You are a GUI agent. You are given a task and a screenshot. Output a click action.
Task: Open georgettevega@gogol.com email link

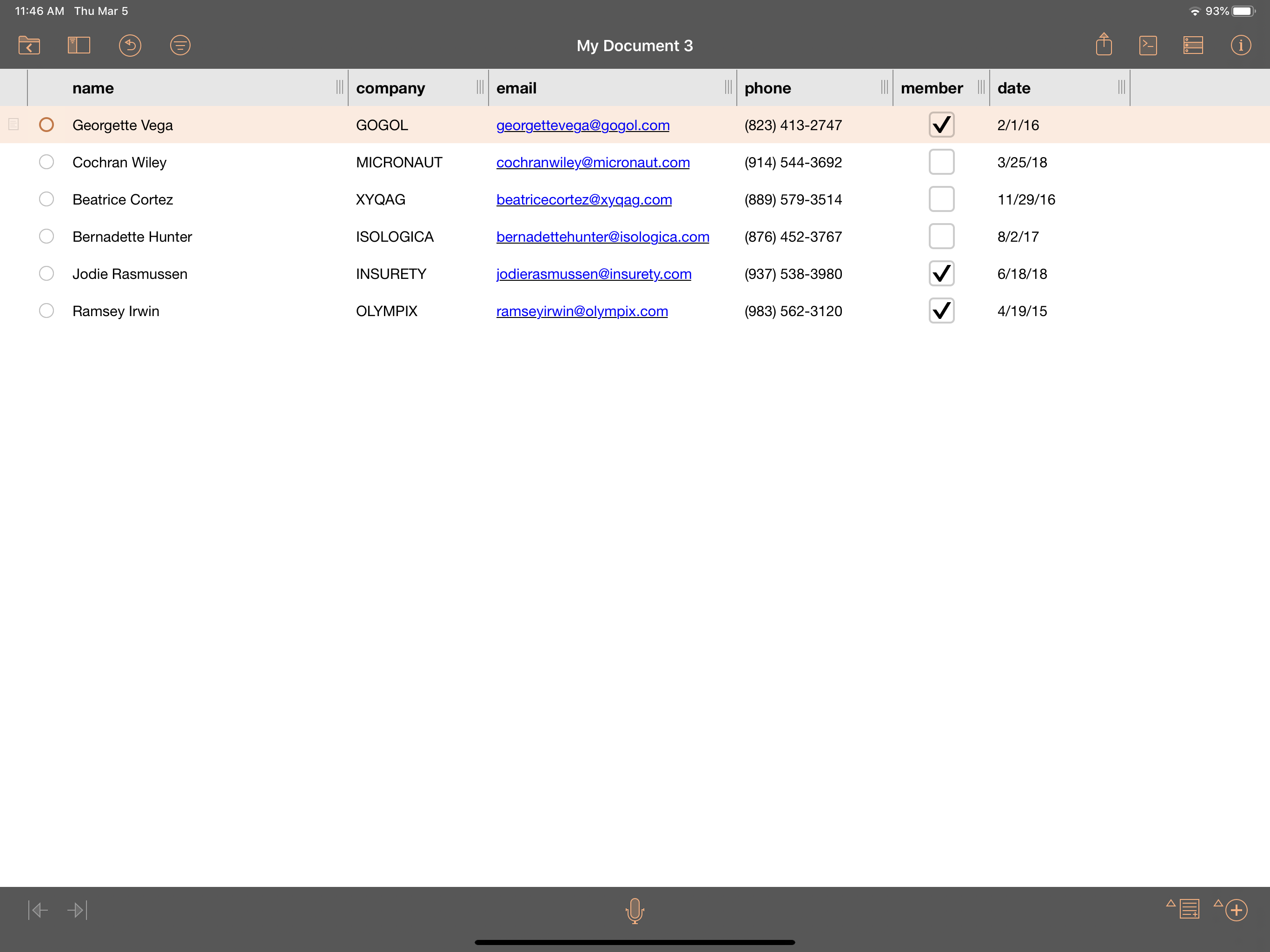pos(582,125)
